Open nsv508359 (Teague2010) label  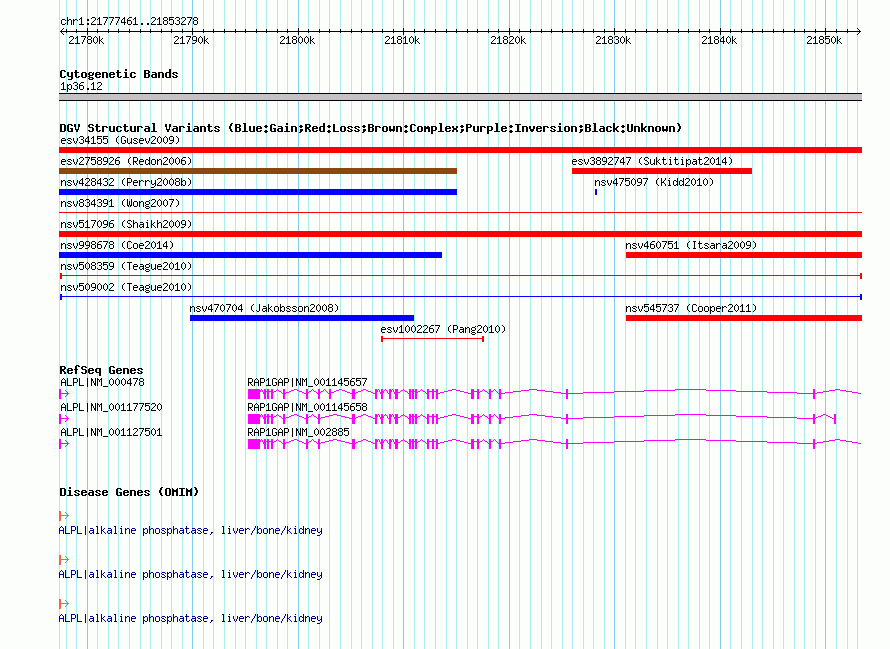tap(126, 266)
